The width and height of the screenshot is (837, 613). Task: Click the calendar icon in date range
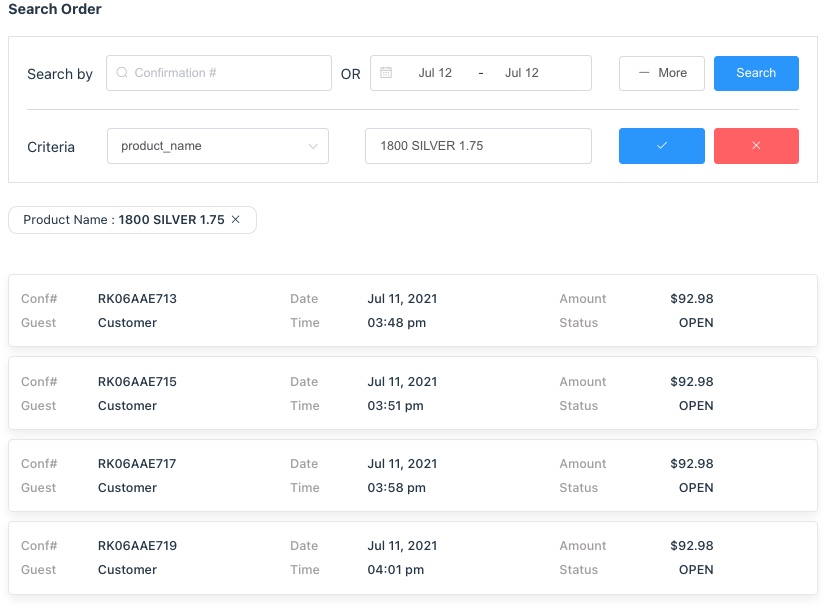[386, 73]
